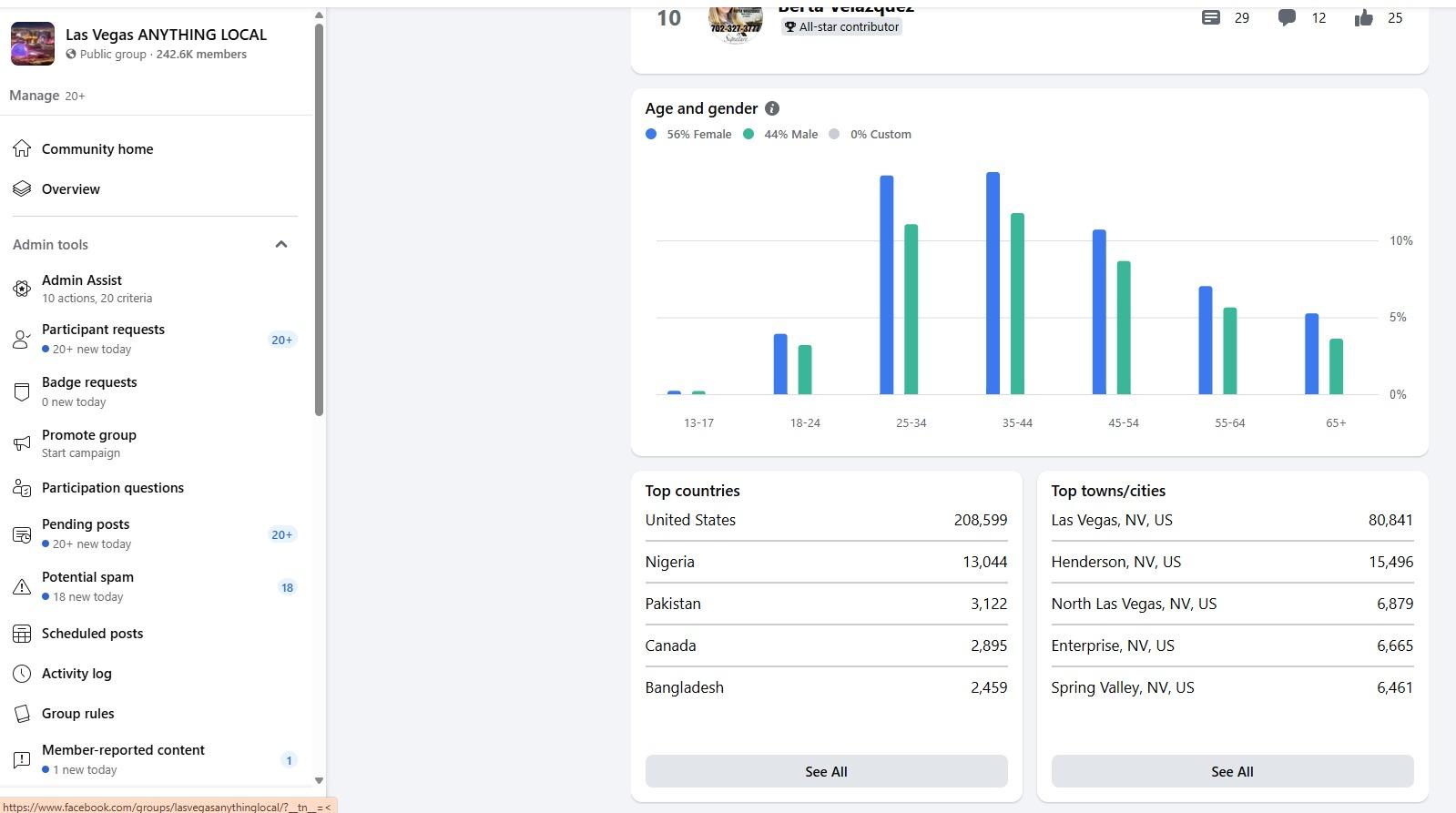The image size is (1456, 813).
Task: Click See All under Top towns/cities
Action: (x=1232, y=771)
